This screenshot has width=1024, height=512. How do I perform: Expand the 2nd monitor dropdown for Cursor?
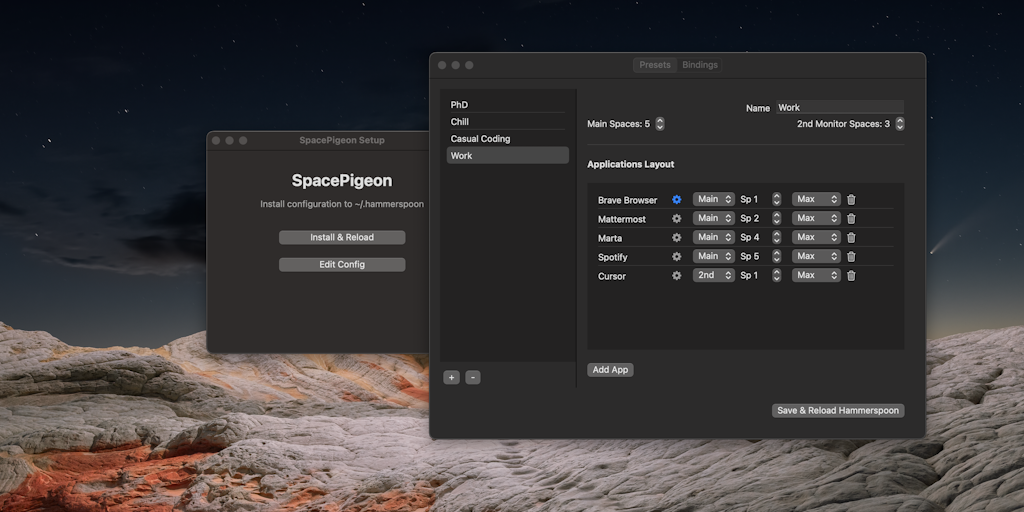point(714,275)
